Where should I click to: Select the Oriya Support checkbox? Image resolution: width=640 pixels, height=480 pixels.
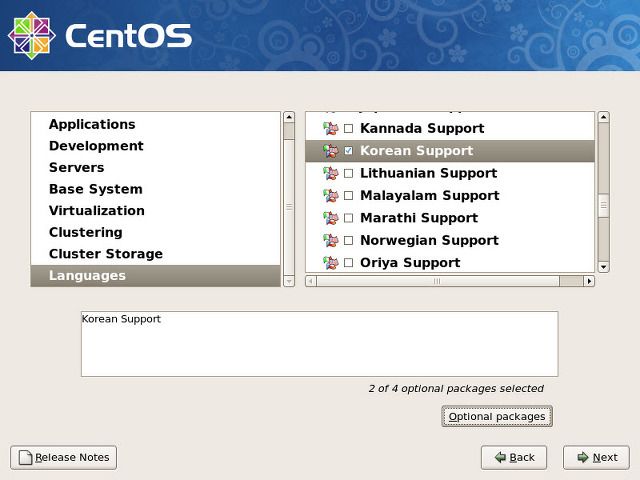tap(349, 263)
